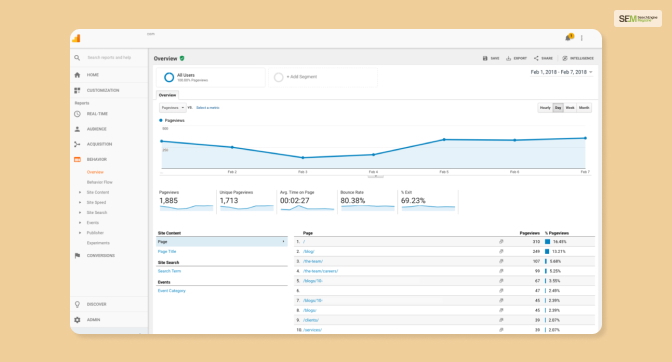
Task: Switch chart granularity to Month
Action: point(584,108)
